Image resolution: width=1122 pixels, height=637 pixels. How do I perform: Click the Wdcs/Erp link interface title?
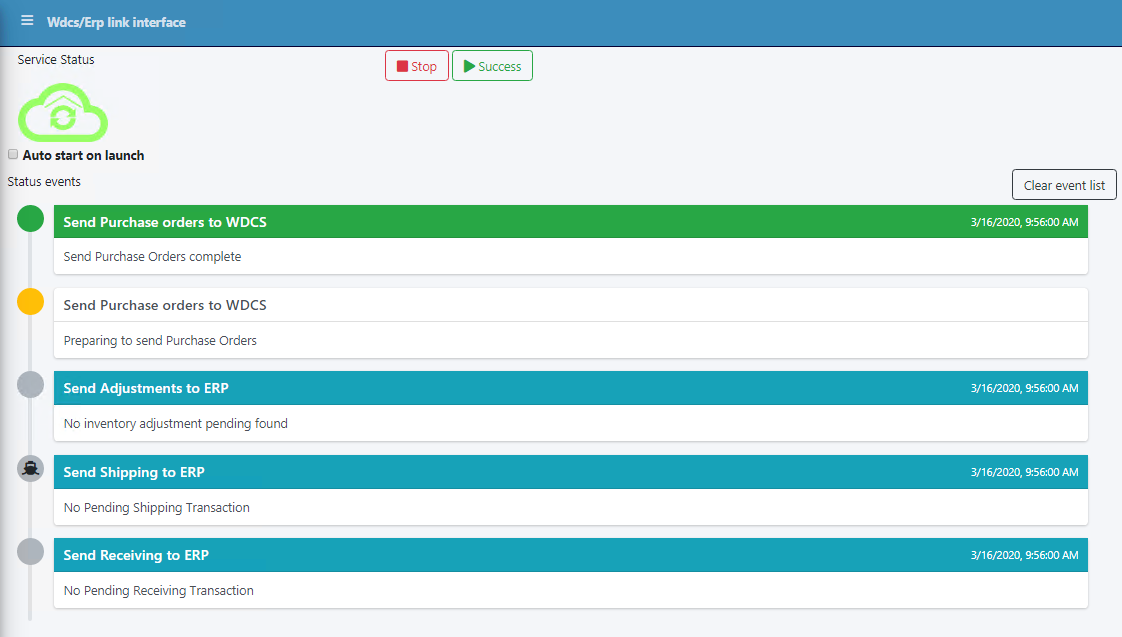point(116,22)
